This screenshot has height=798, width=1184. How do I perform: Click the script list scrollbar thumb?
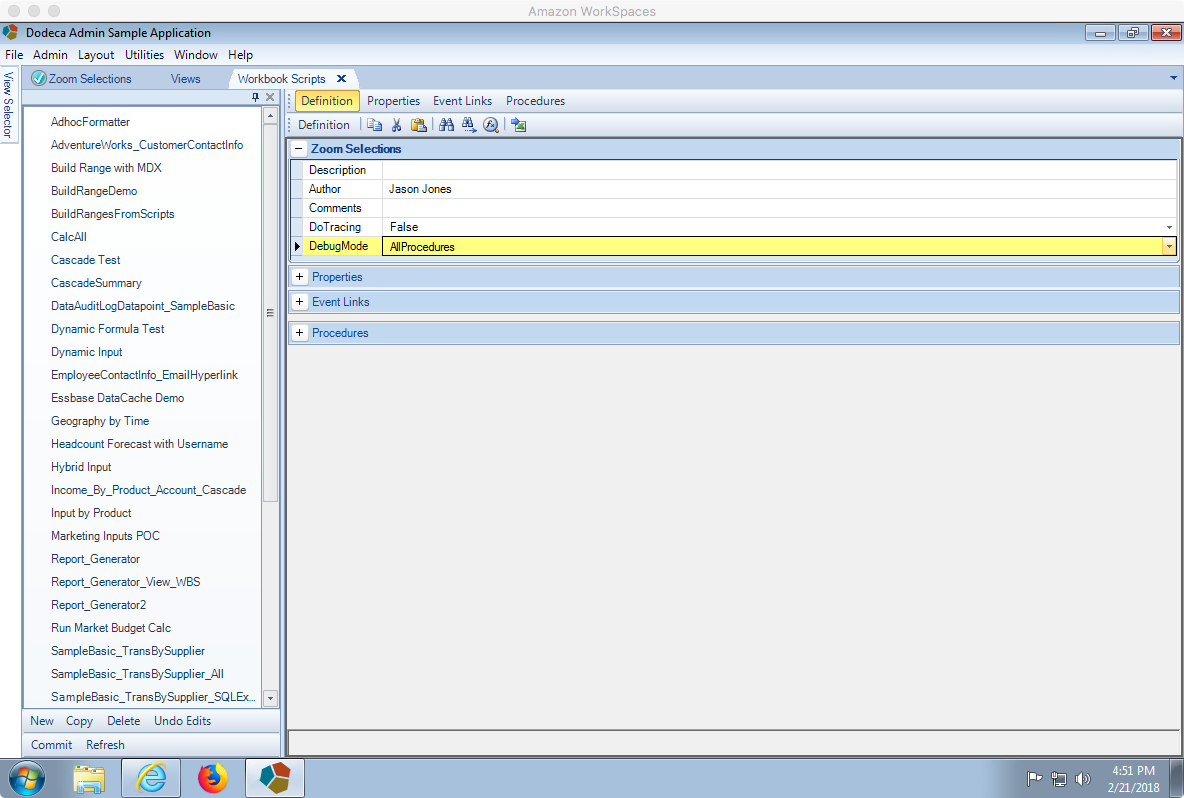[270, 313]
